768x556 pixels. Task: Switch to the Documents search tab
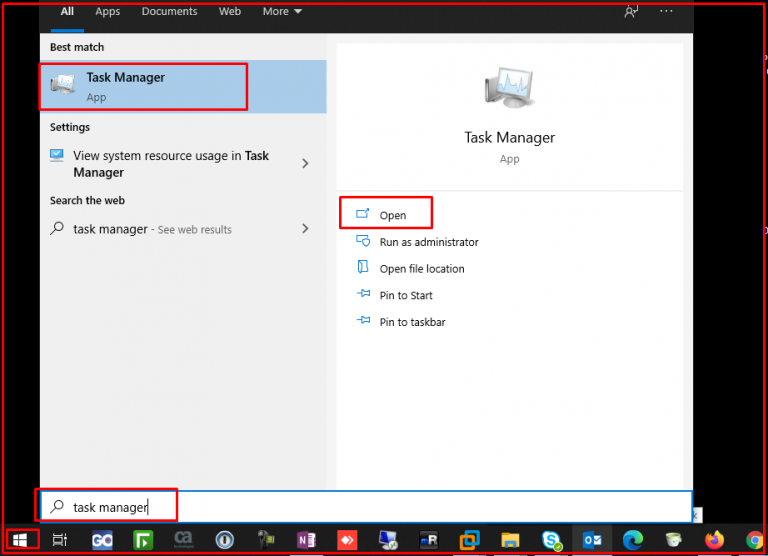point(169,11)
